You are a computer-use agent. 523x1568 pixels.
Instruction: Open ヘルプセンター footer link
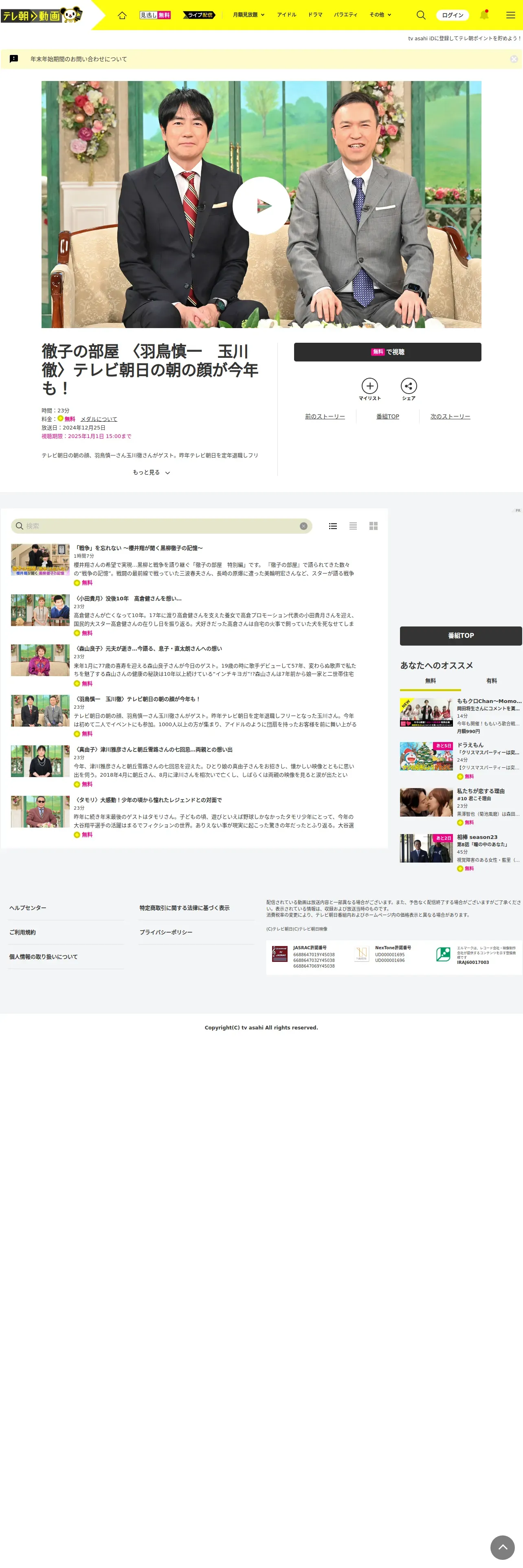click(x=27, y=908)
